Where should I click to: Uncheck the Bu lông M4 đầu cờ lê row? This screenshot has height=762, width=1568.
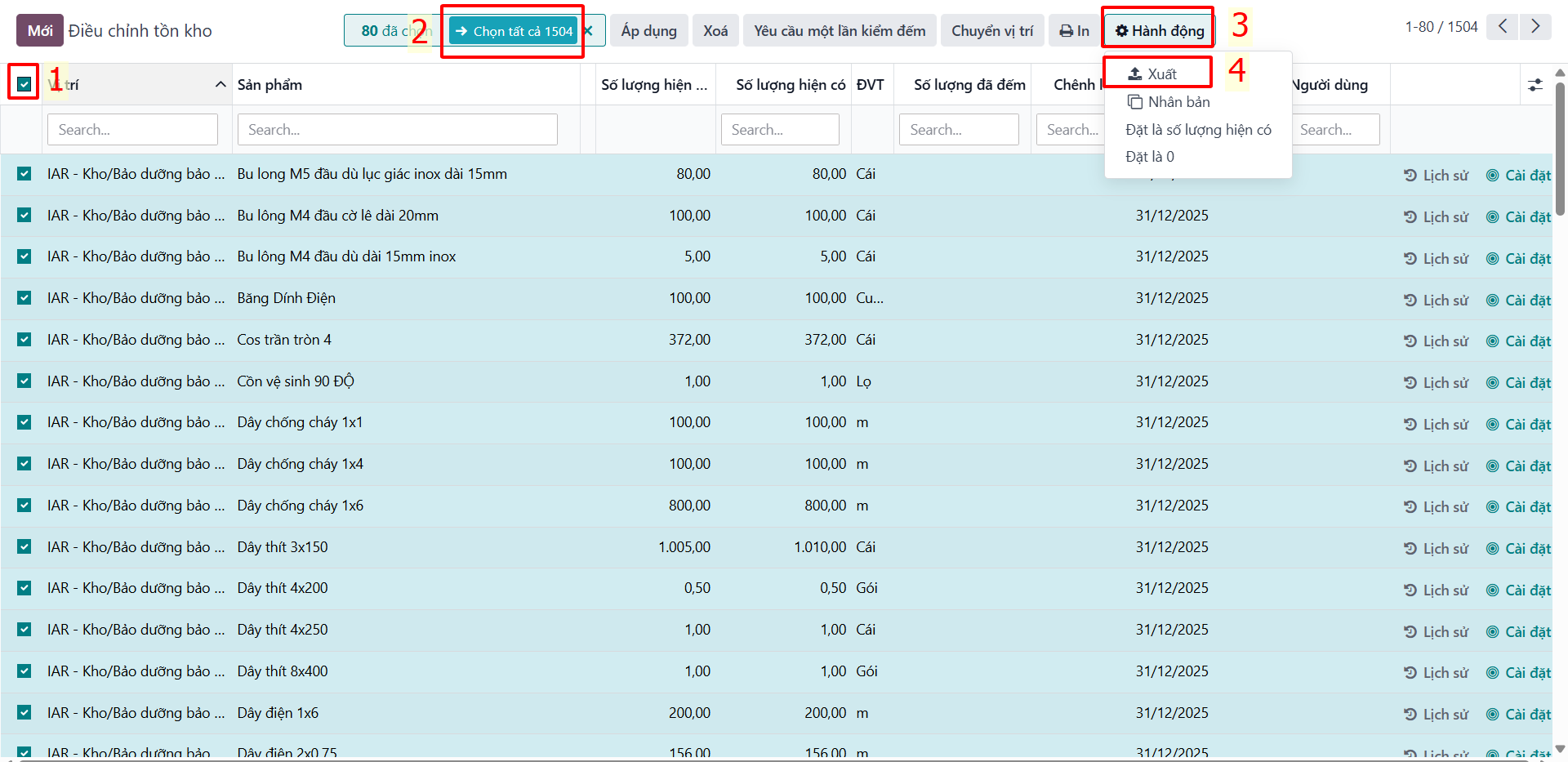click(24, 215)
